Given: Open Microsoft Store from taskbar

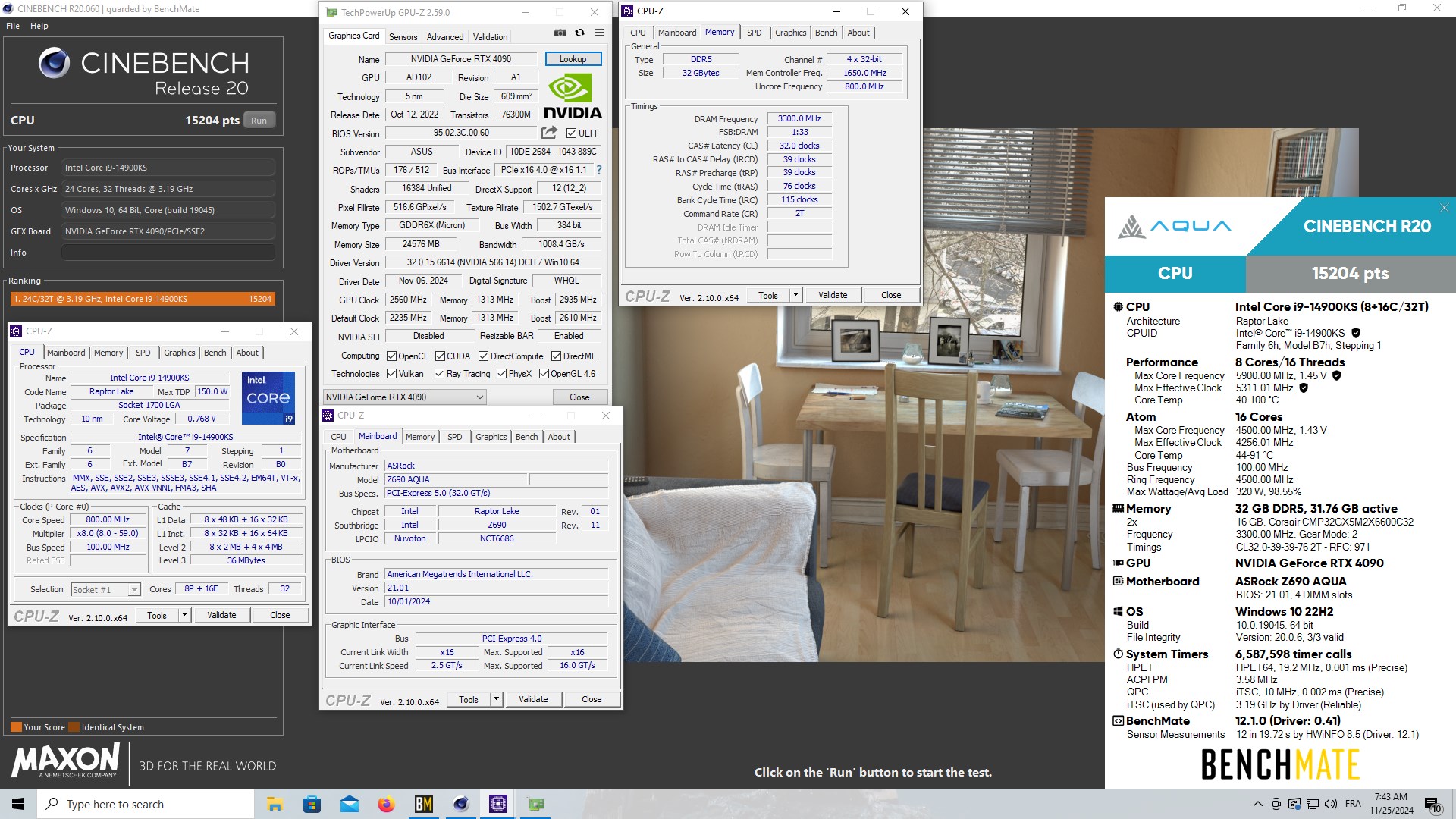Looking at the screenshot, I should click(312, 804).
